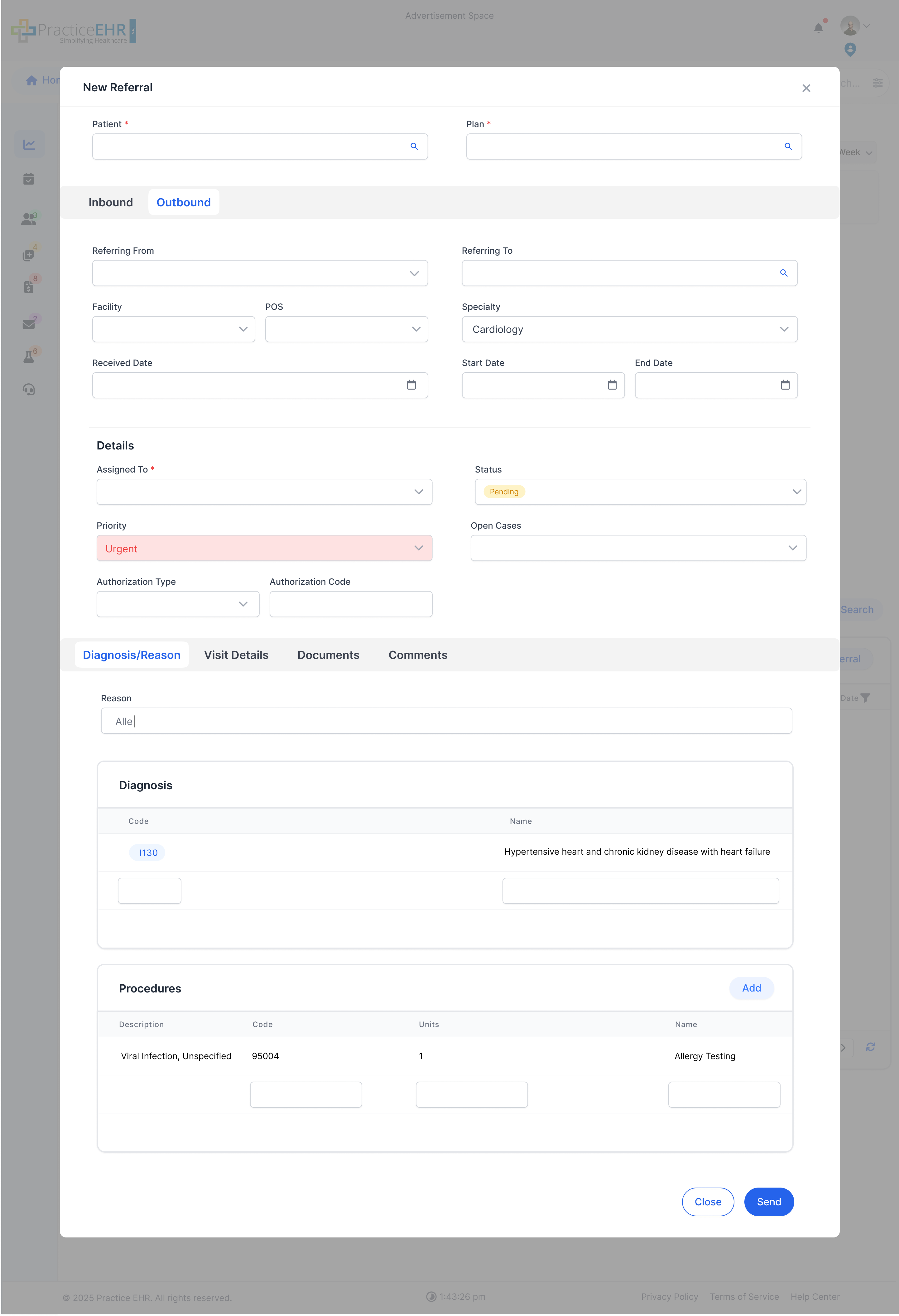This screenshot has width=899, height=1316.
Task: Open the Start Date calendar picker
Action: (x=612, y=385)
